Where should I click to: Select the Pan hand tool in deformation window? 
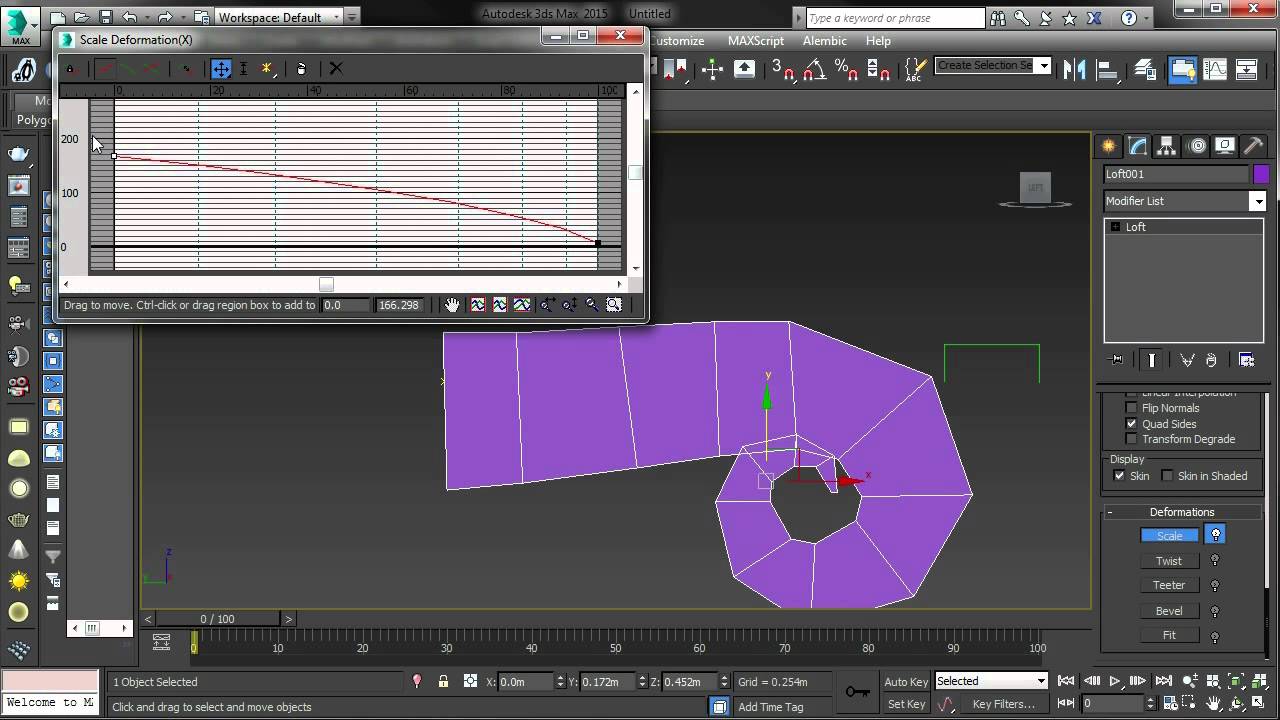[x=452, y=305]
